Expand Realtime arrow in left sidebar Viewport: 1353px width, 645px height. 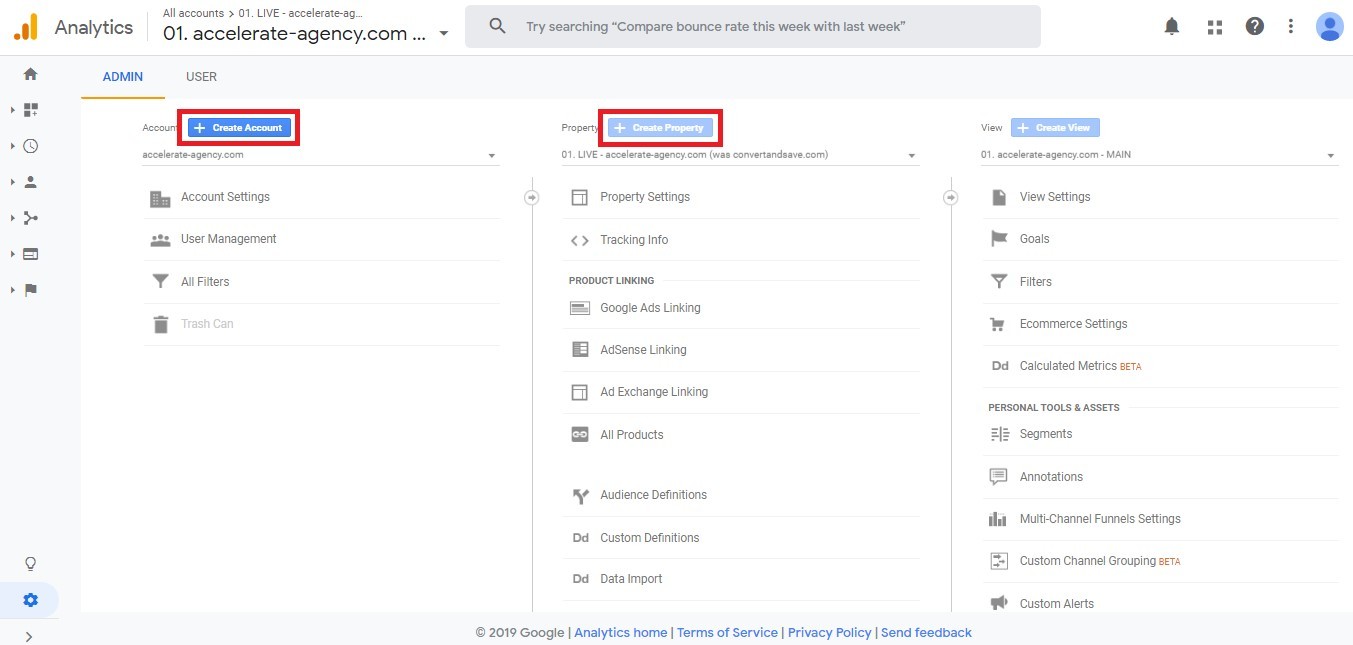coord(12,146)
